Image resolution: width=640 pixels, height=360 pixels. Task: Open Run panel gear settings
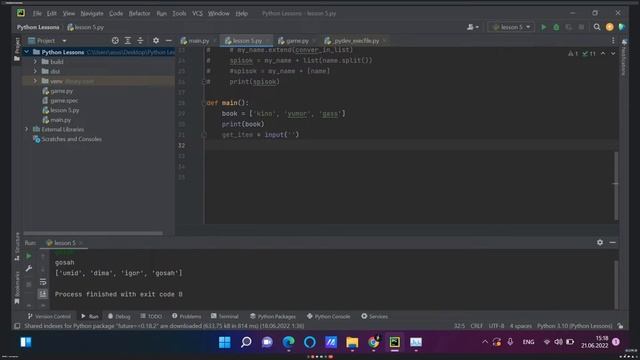(x=600, y=242)
